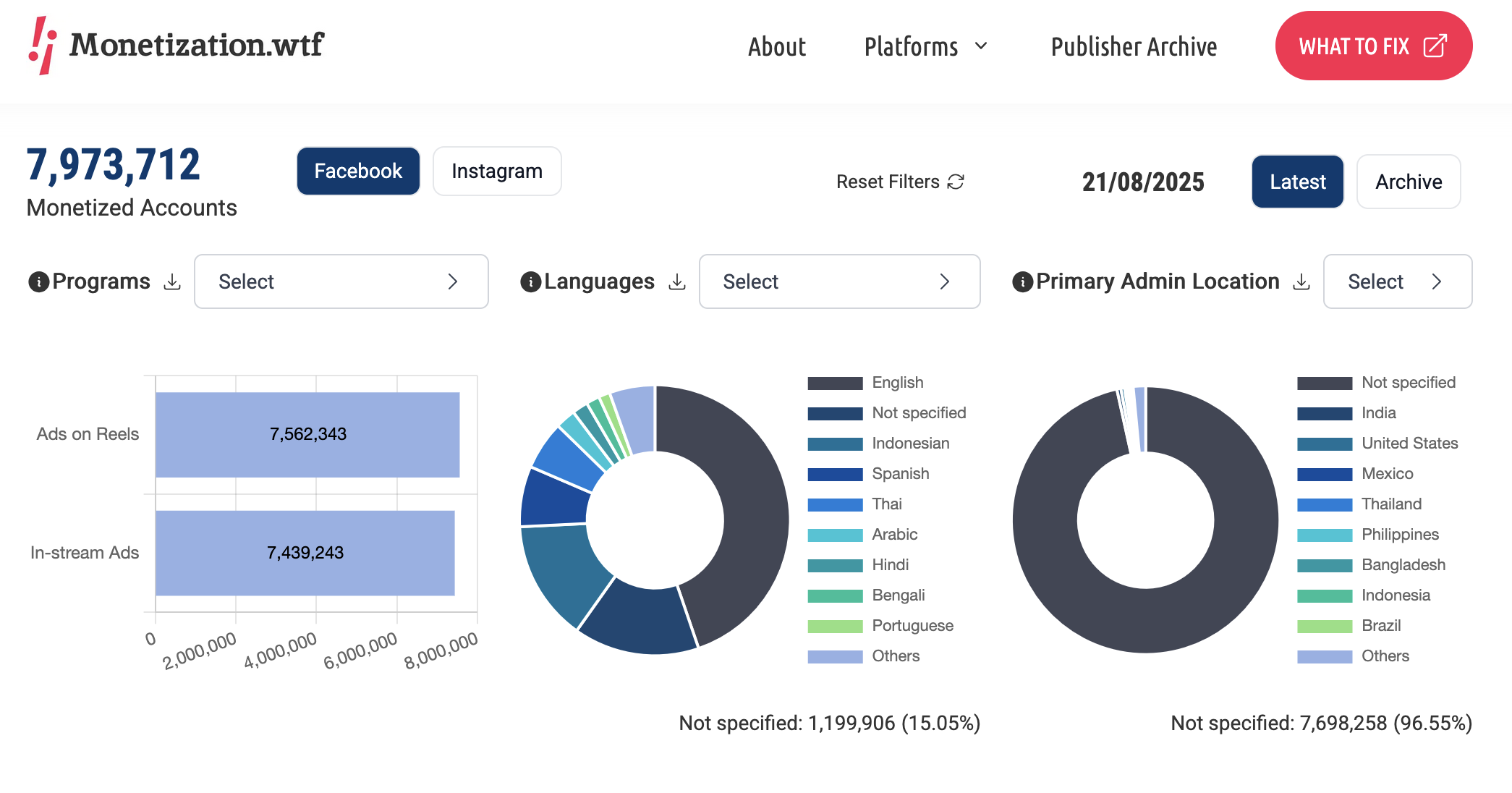Click the 8,000,000 axis tick label
The height and width of the screenshot is (793, 1512).
point(441,650)
